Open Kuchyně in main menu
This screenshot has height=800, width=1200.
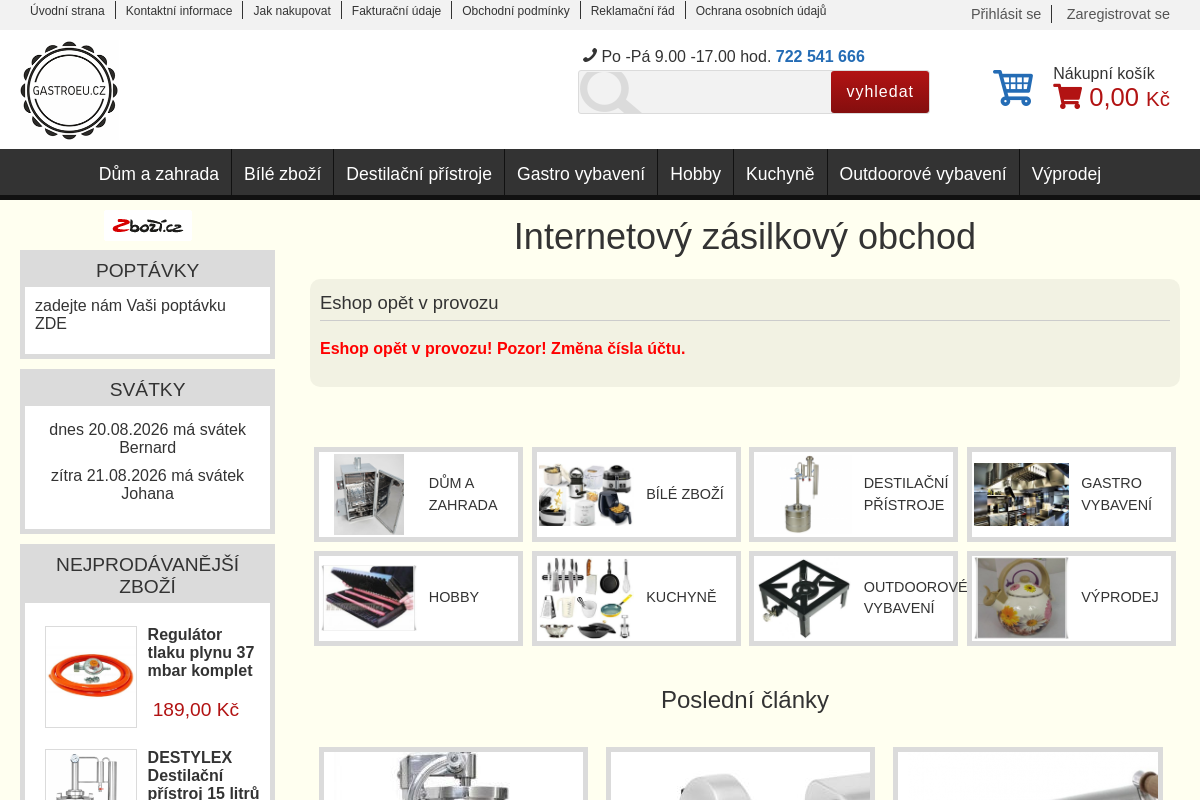pos(780,174)
